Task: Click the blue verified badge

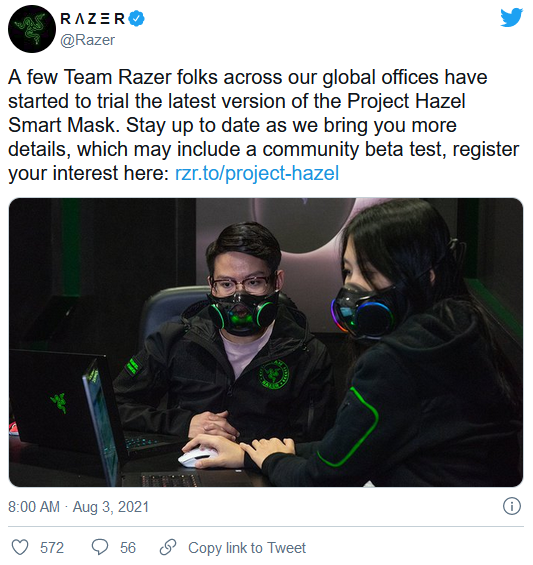Action: (137, 19)
